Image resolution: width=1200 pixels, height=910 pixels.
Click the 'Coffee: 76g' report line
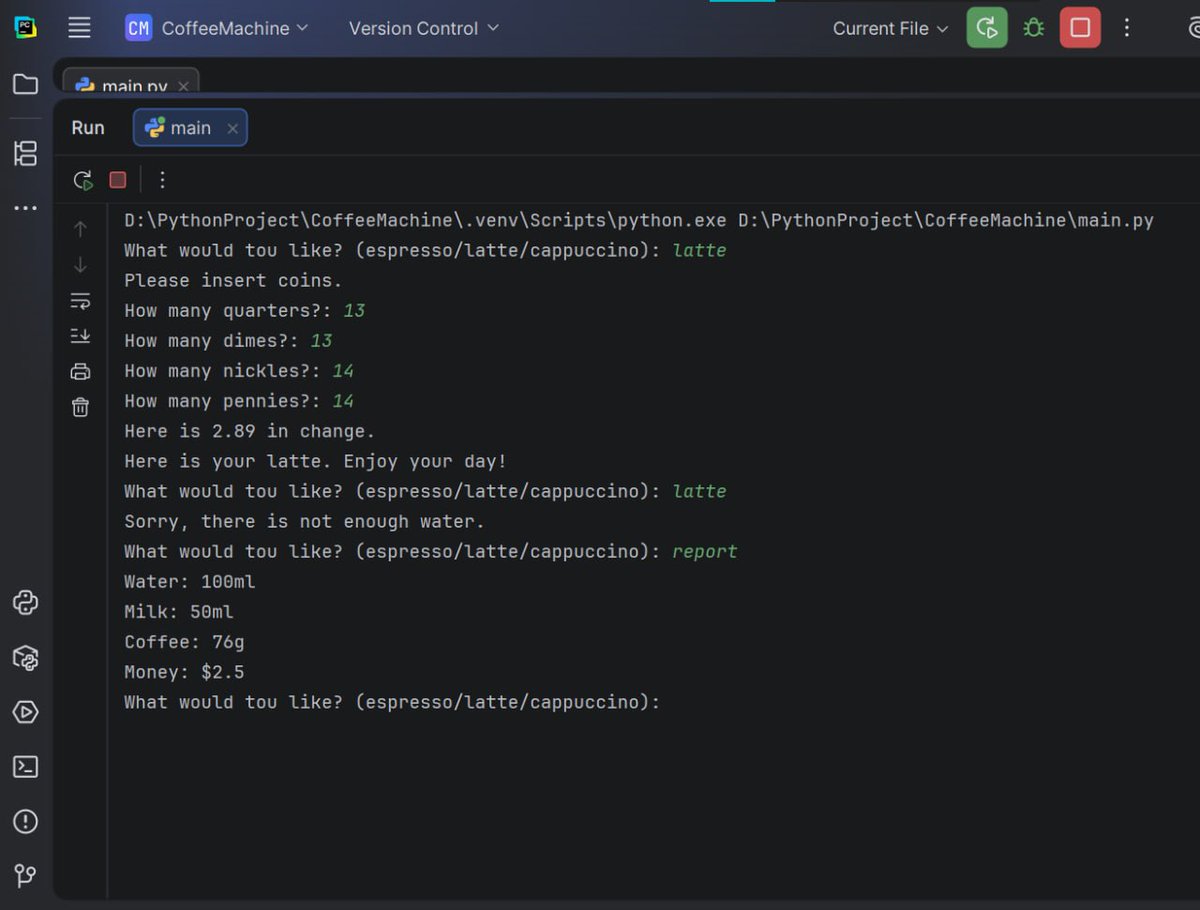tap(184, 642)
